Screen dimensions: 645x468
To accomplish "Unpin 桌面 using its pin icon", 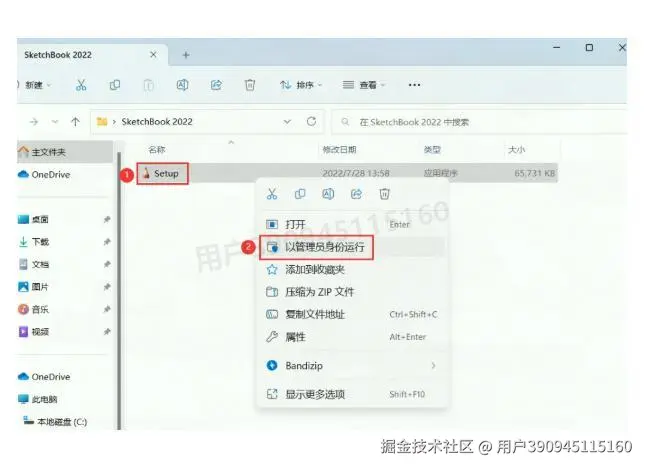I will pyautogui.click(x=107, y=220).
